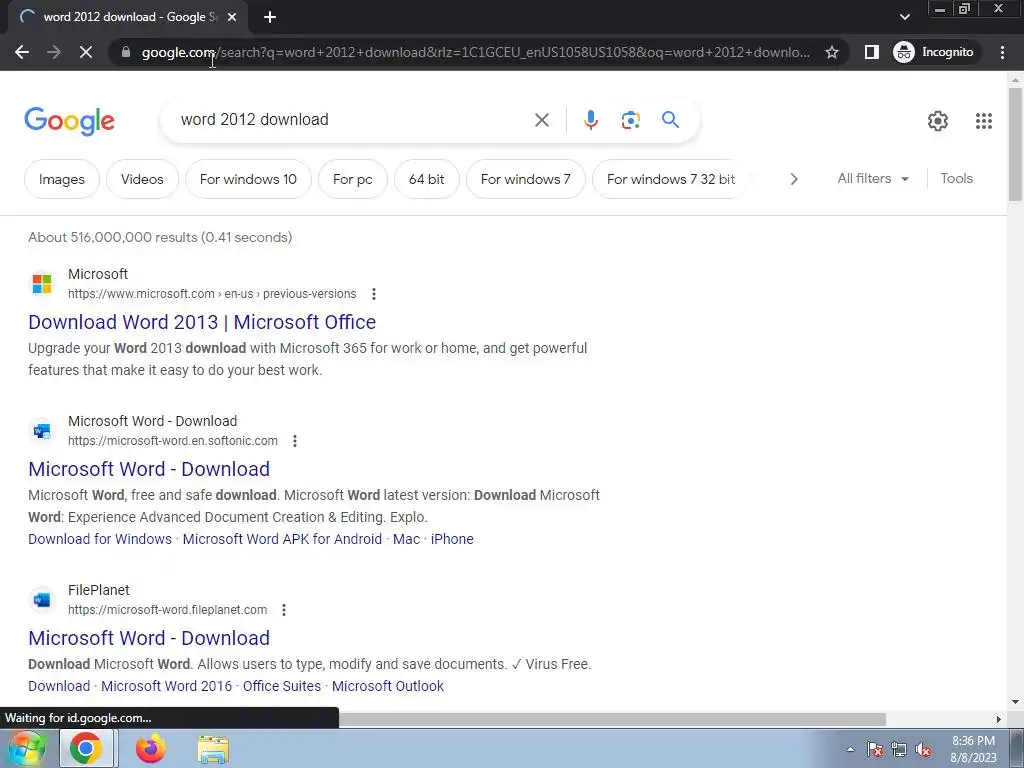Screen dimensions: 1024x768
Task: Click the softonic result favicon
Action: (x=42, y=431)
